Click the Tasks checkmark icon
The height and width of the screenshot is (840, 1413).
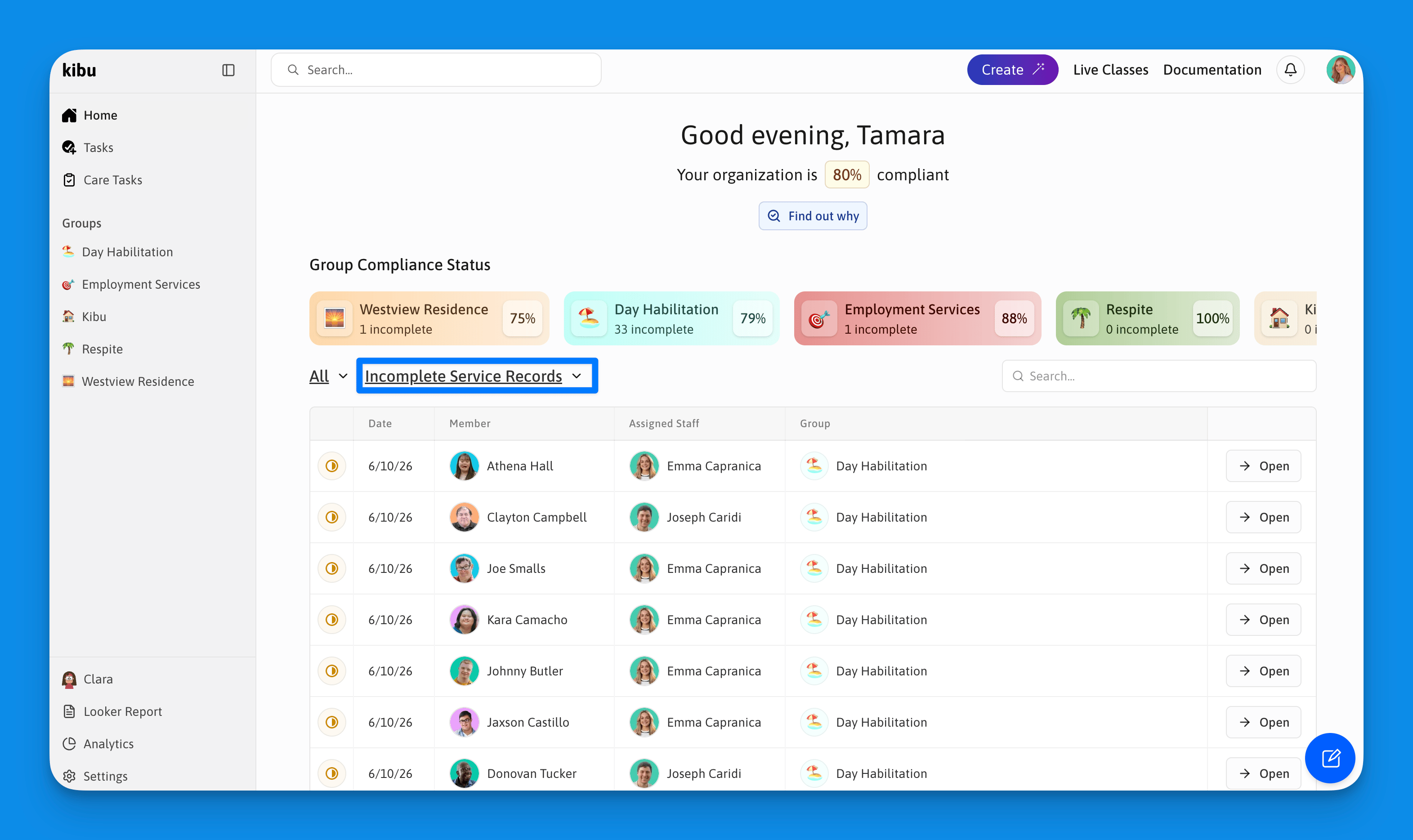(69, 147)
